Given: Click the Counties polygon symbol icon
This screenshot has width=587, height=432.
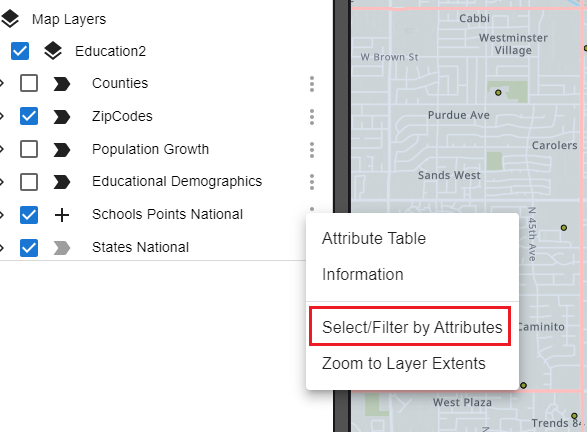Looking at the screenshot, I should pos(62,84).
